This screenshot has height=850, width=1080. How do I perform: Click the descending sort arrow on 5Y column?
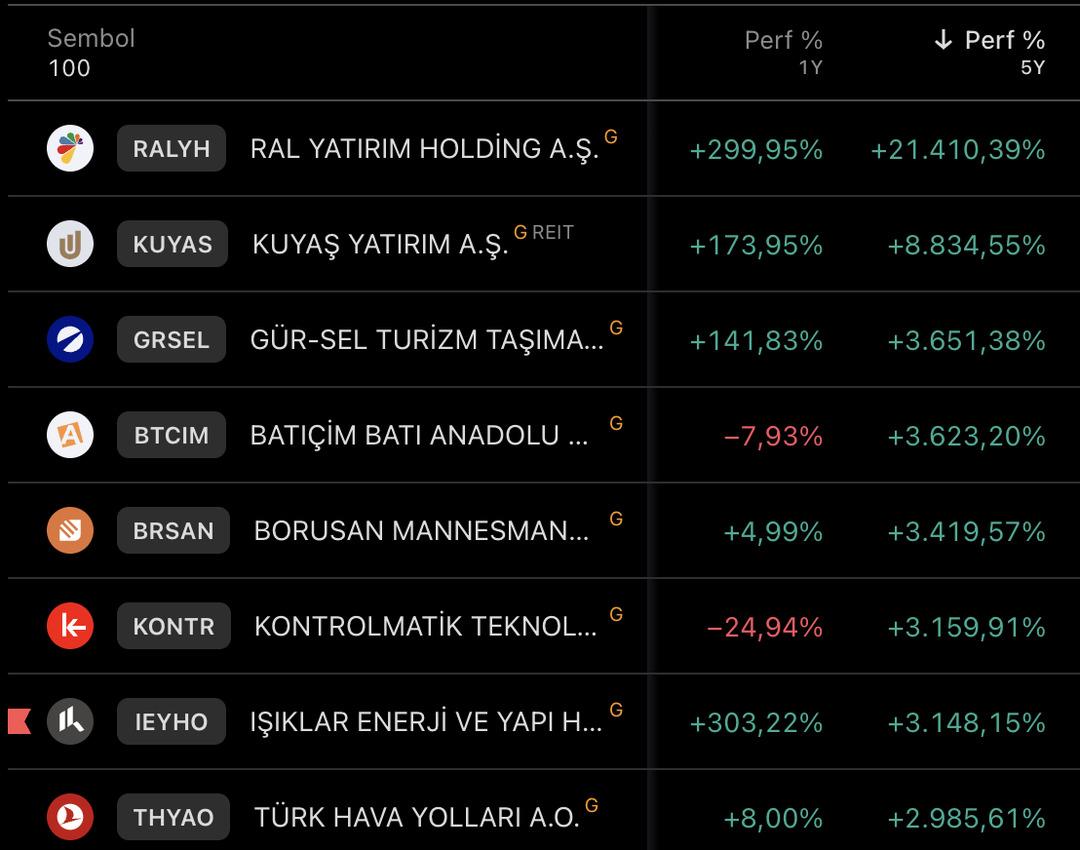tap(940, 40)
